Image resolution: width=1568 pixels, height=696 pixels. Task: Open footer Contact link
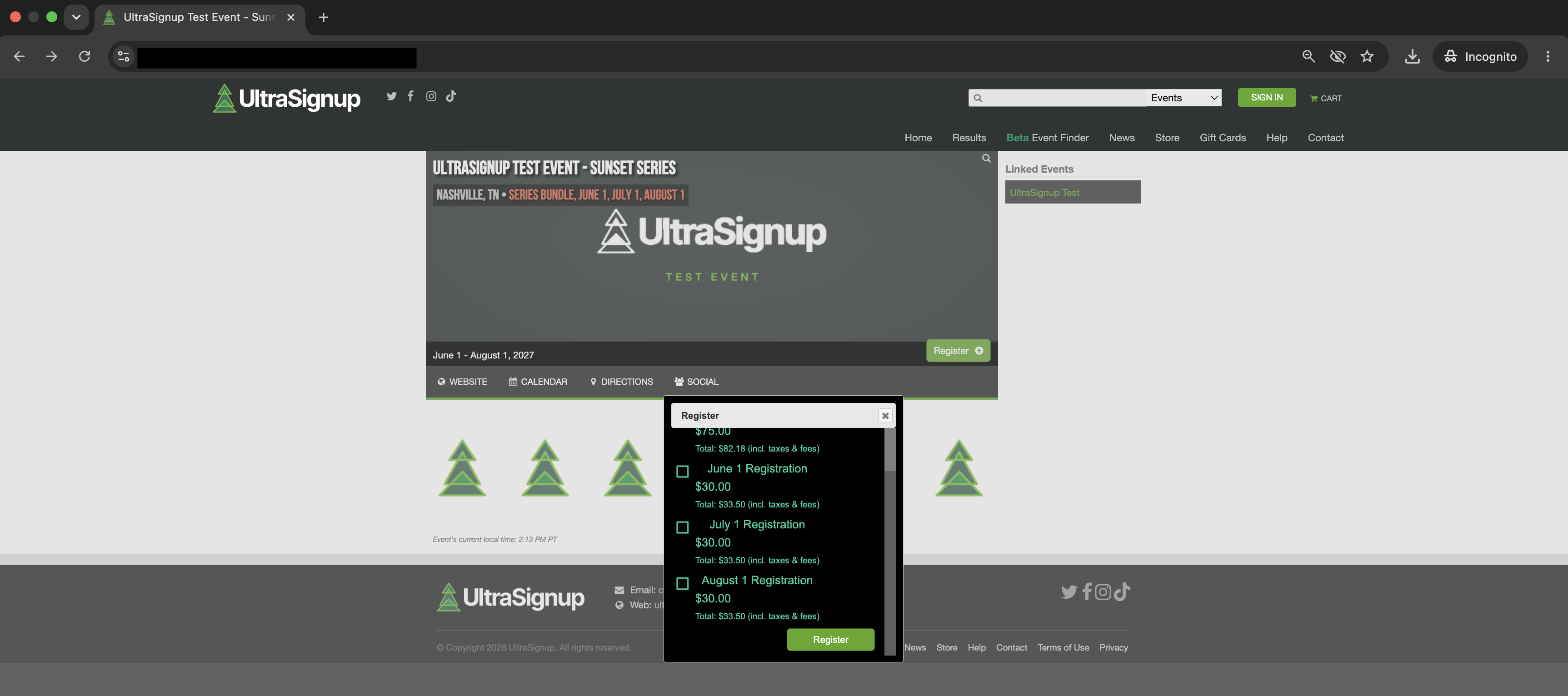(x=1011, y=647)
